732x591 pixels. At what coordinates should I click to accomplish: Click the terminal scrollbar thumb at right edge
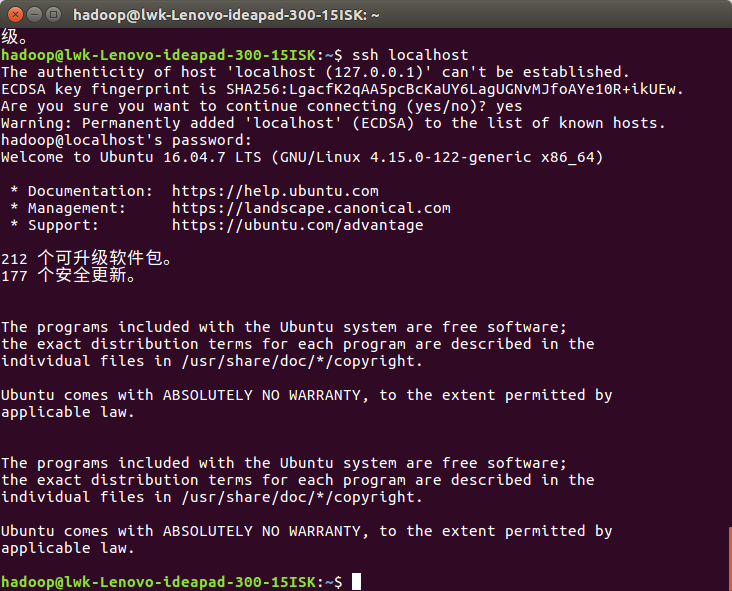coord(730,559)
